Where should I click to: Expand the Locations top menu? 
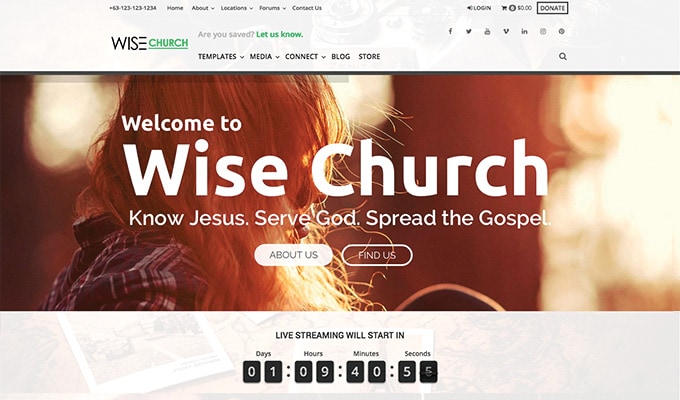point(236,8)
